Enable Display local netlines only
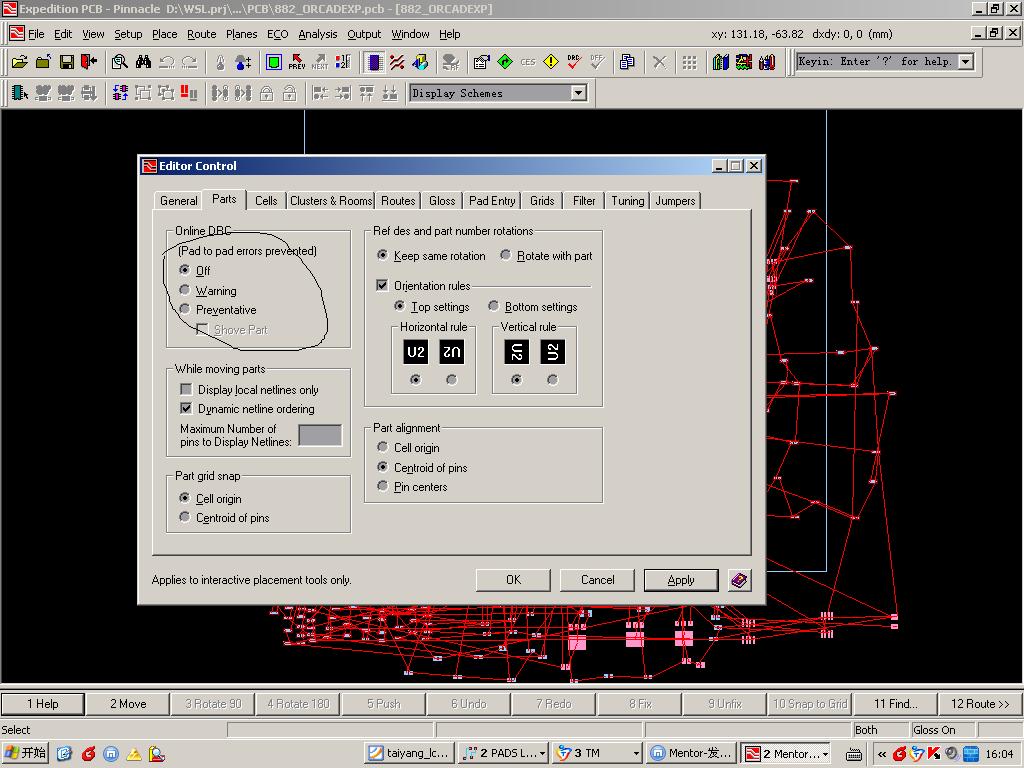 (x=186, y=390)
